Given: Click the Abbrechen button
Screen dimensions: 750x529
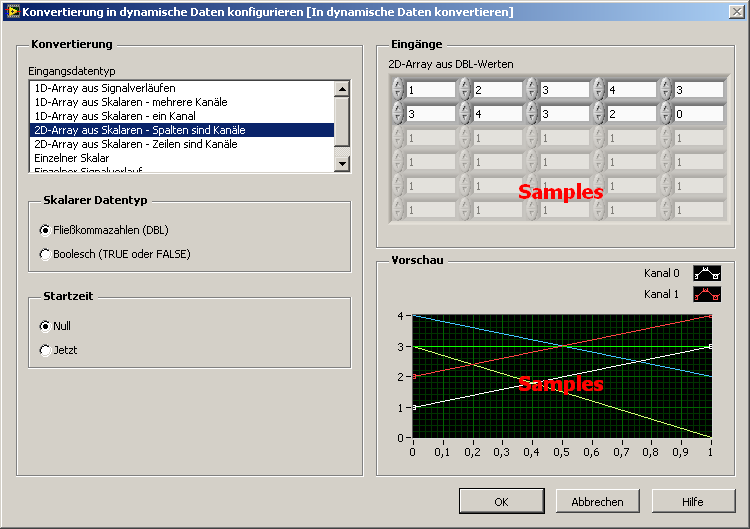Looking at the screenshot, I should click(597, 501).
